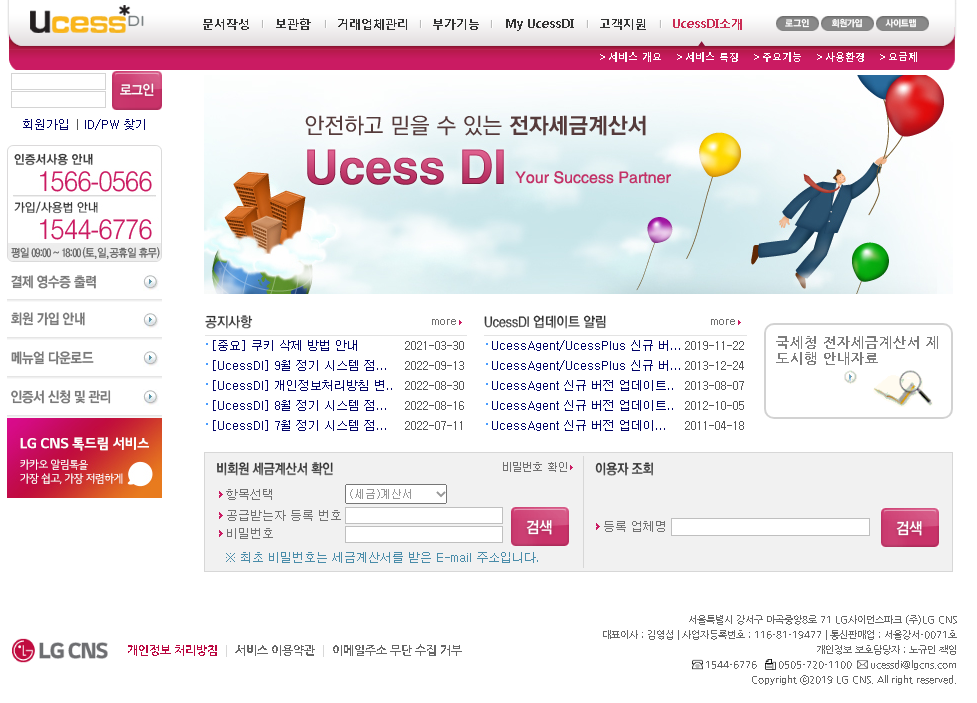
Task: Select 사용환경 submenu
Action: [840, 57]
